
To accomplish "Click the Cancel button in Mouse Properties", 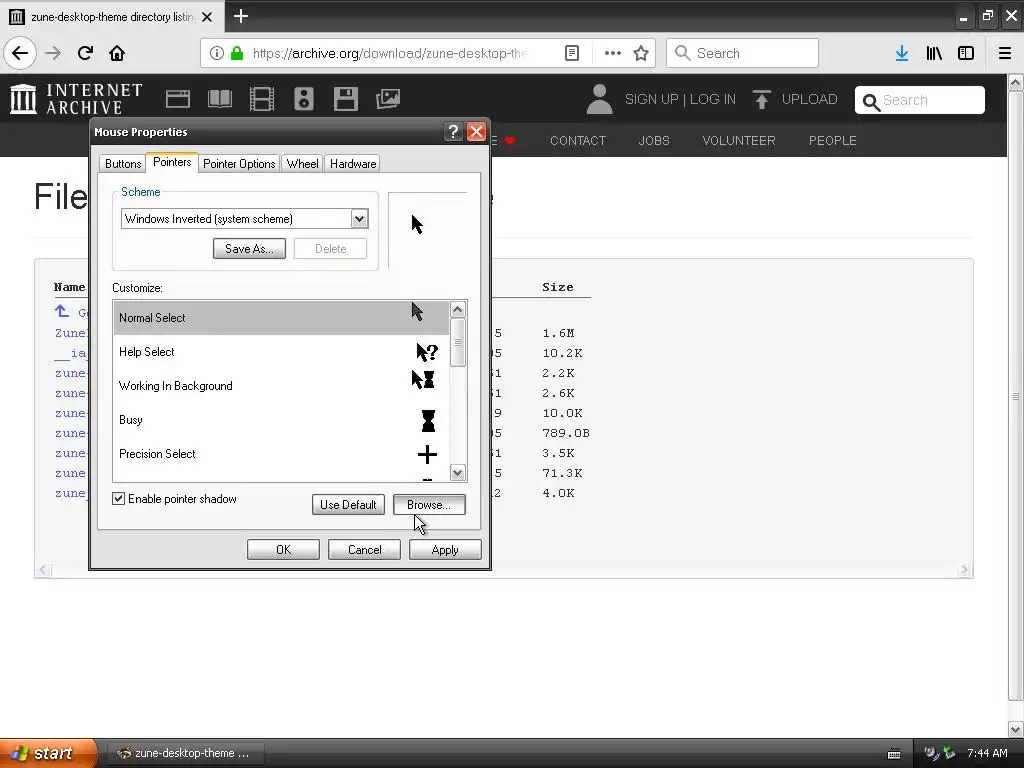I will pyautogui.click(x=364, y=550).
